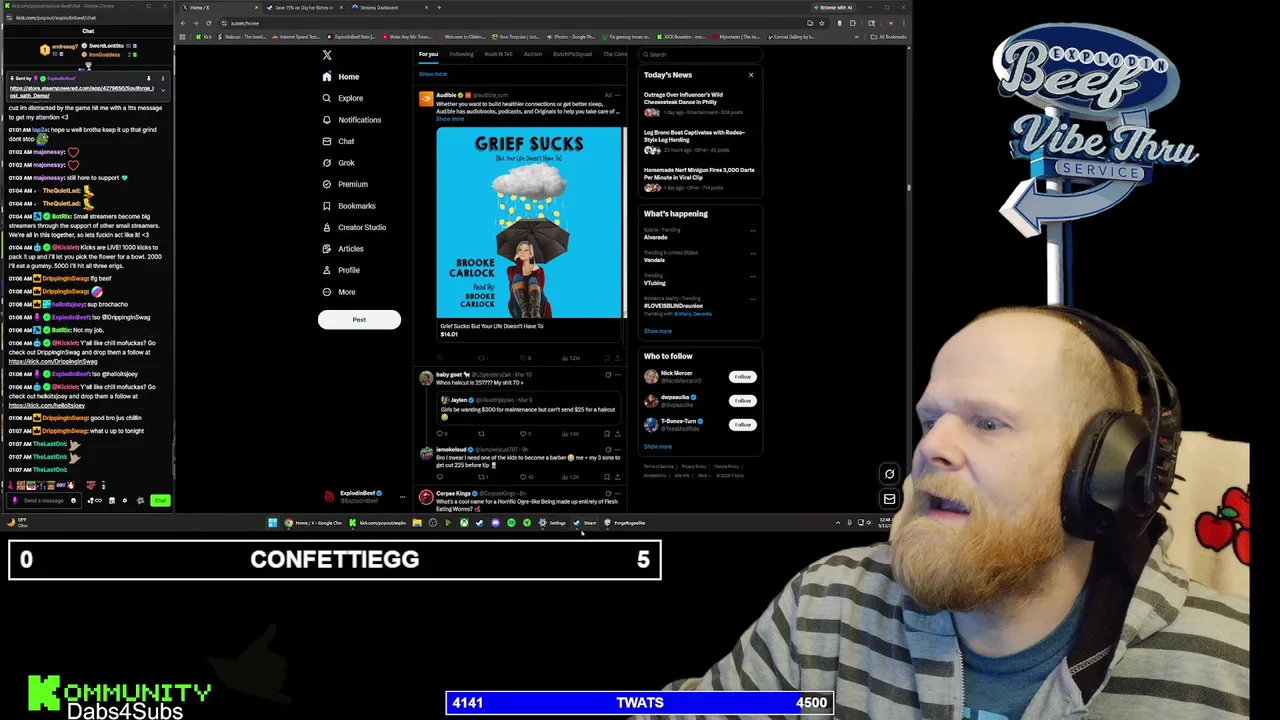1280x720 pixels.
Task: Click the floating Grok button at feed corner
Action: (889, 474)
